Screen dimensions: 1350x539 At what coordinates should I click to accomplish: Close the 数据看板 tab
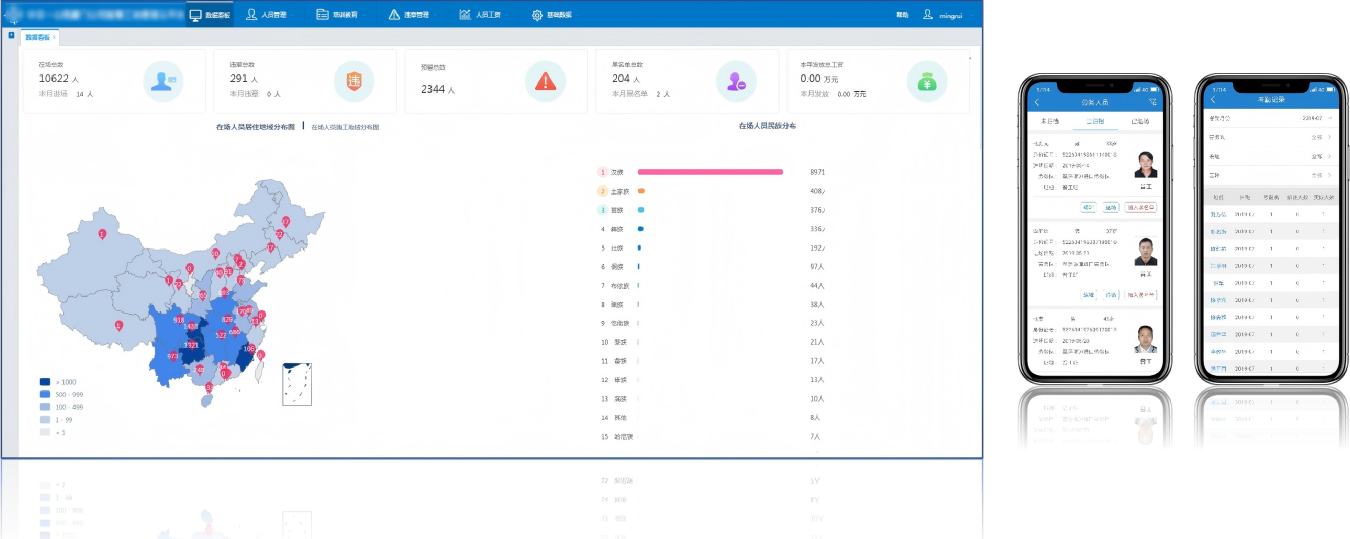(x=55, y=37)
